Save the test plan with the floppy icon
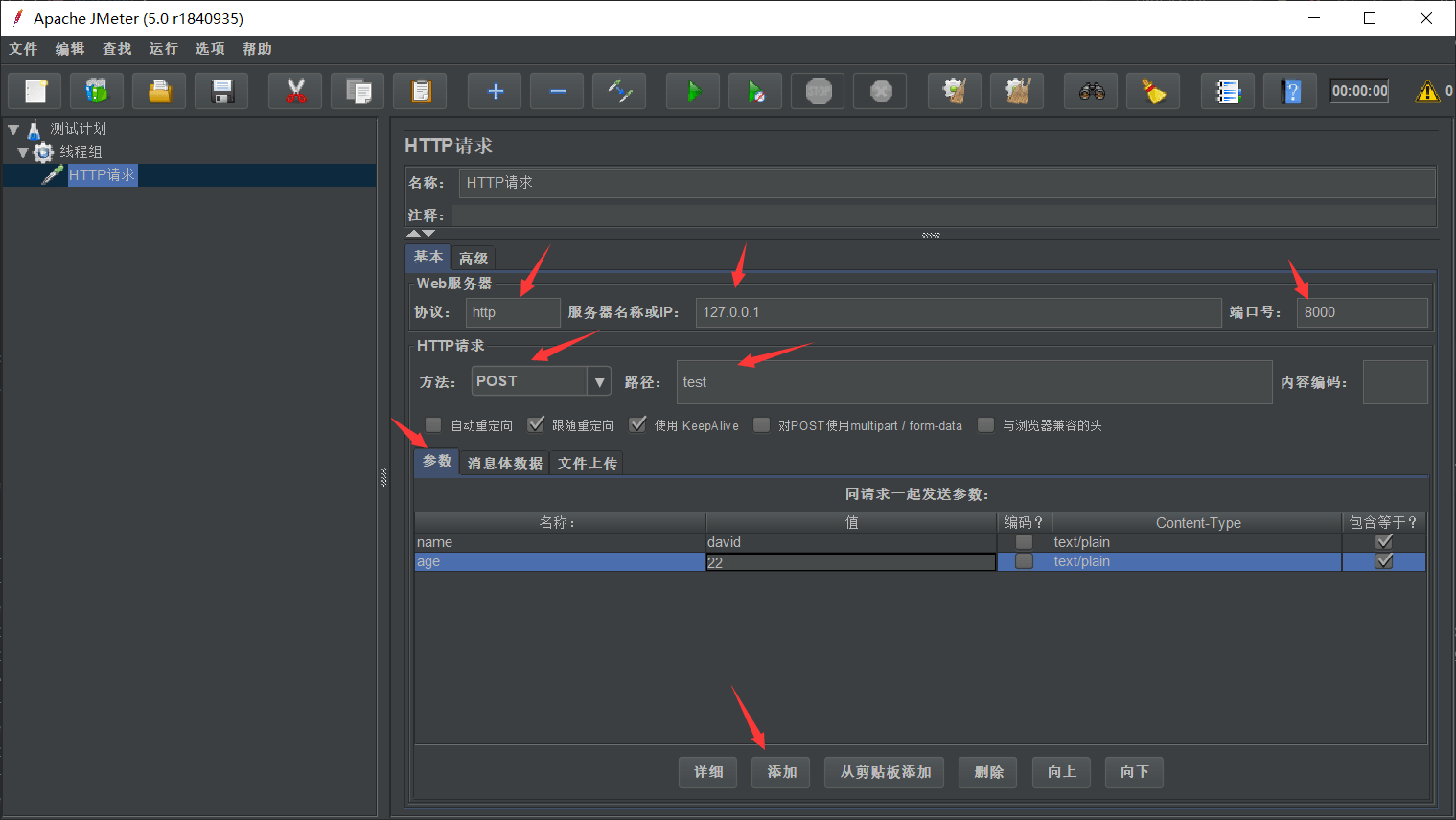This screenshot has width=1456, height=820. [221, 91]
